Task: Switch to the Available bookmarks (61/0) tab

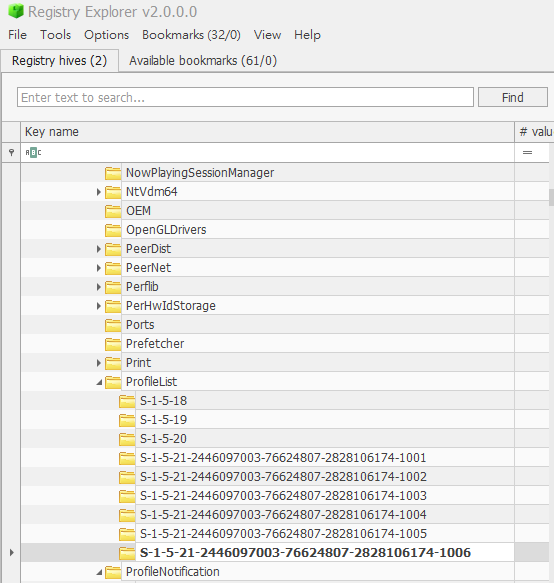Action: coord(203,61)
